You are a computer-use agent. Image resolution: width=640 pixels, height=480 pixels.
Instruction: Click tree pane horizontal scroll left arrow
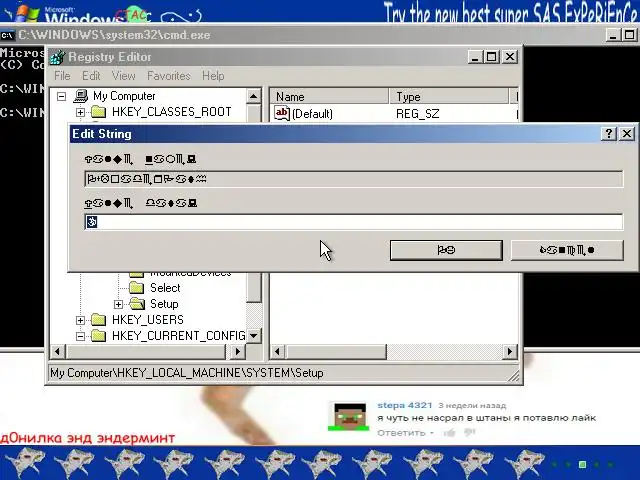click(x=58, y=351)
